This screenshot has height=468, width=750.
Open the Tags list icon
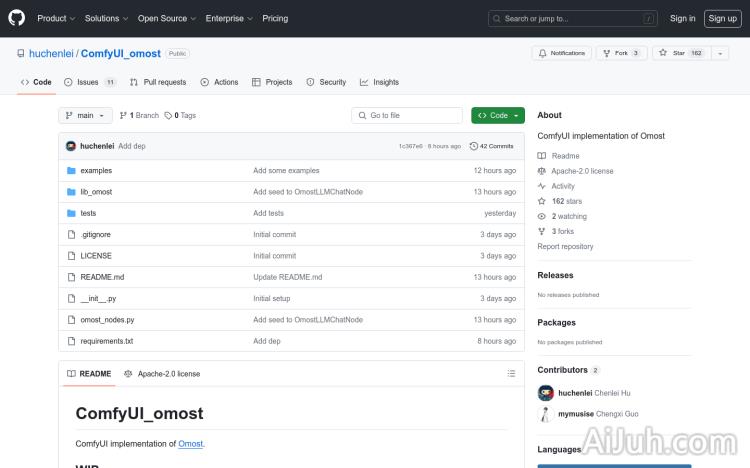tap(169, 116)
